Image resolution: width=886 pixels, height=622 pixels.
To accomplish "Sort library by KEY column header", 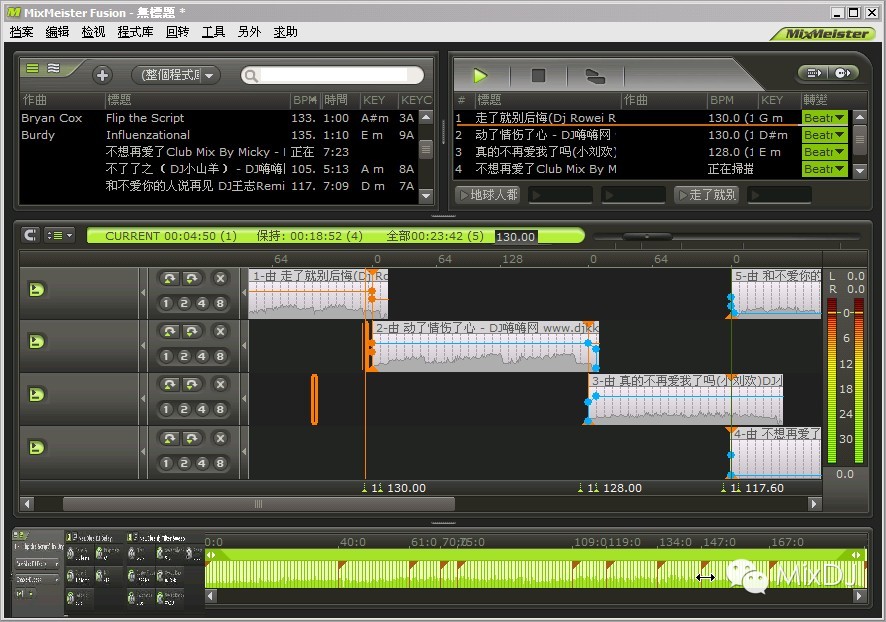I will point(377,100).
